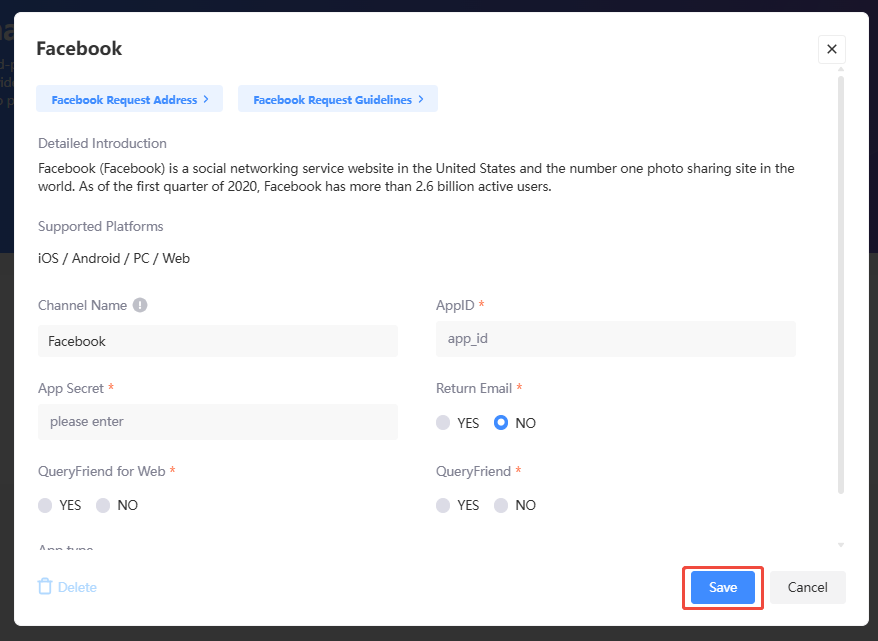Viewport: 878px width, 641px height.
Task: Click the red asterisk beside AppID
Action: tap(484, 305)
